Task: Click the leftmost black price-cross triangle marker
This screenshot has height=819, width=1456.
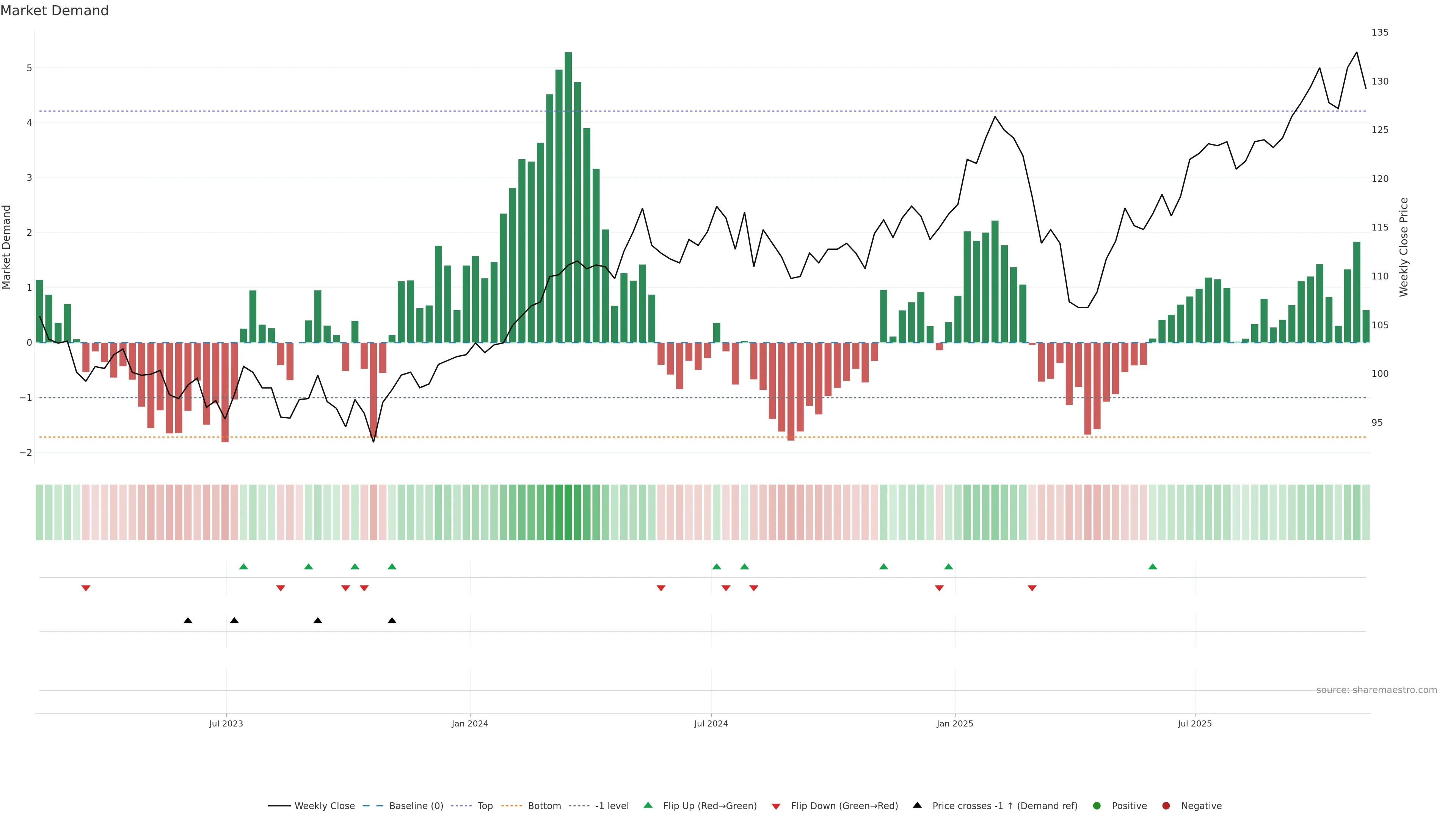Action: (188, 621)
